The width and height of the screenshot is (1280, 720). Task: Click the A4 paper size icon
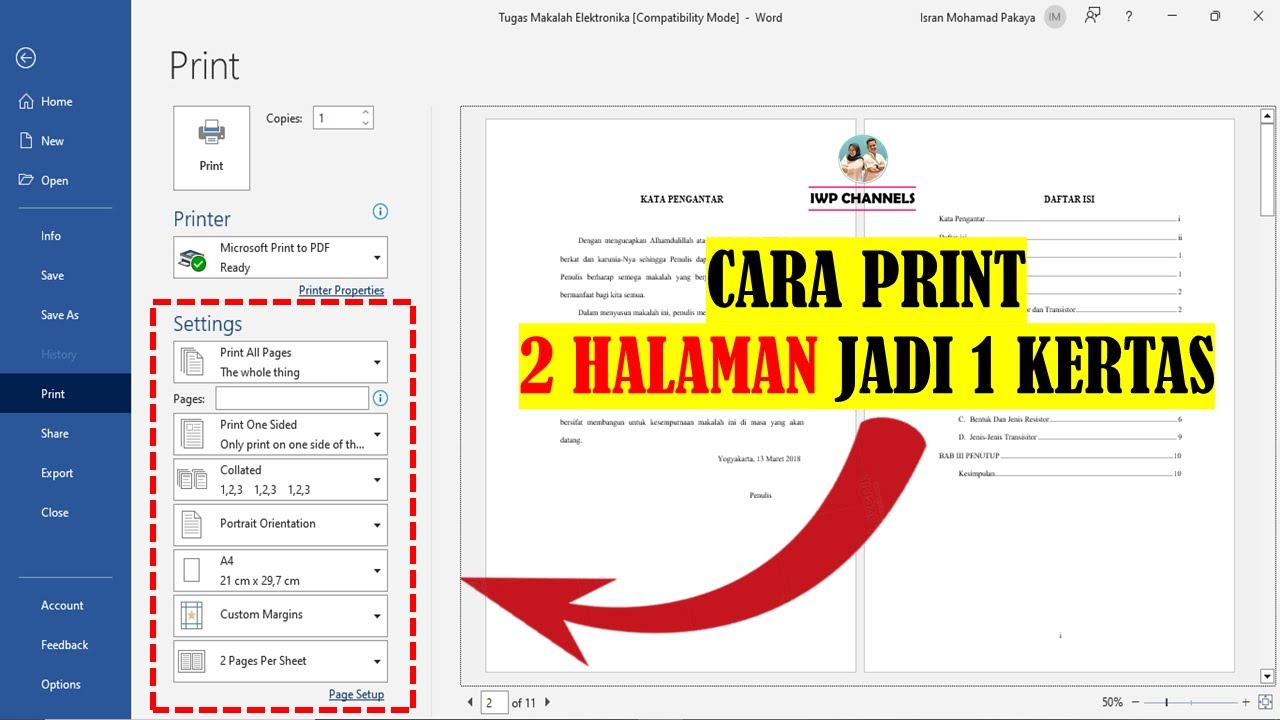tap(191, 570)
